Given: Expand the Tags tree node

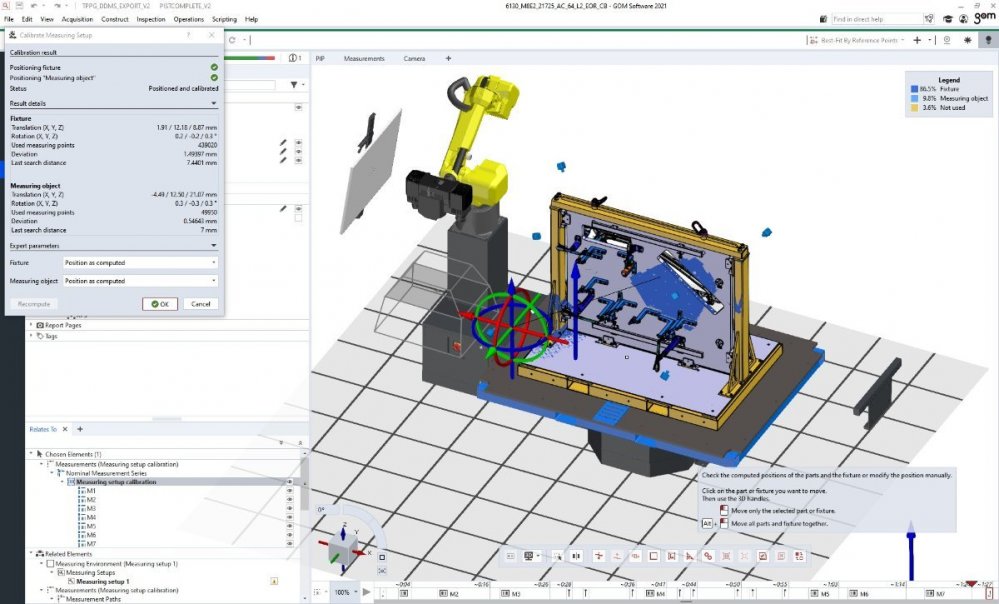Looking at the screenshot, I should coord(31,336).
